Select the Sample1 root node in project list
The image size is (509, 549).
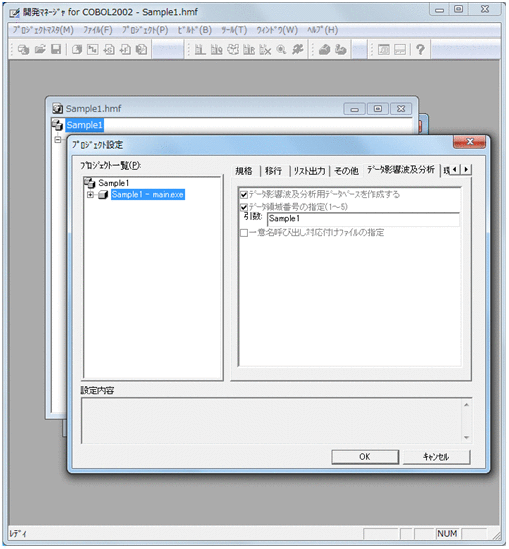tap(114, 183)
